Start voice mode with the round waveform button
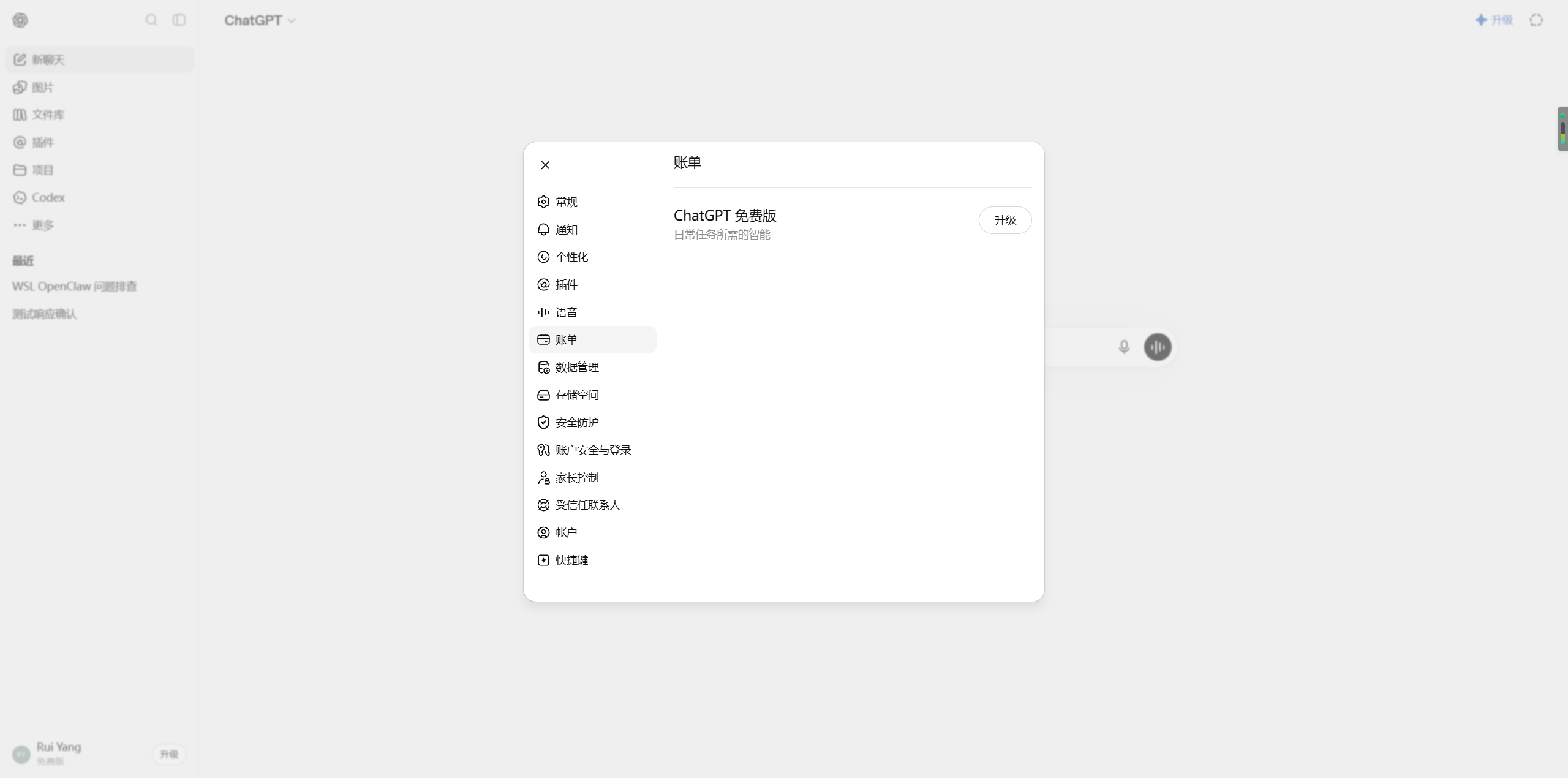The image size is (1568, 778). click(x=1158, y=347)
